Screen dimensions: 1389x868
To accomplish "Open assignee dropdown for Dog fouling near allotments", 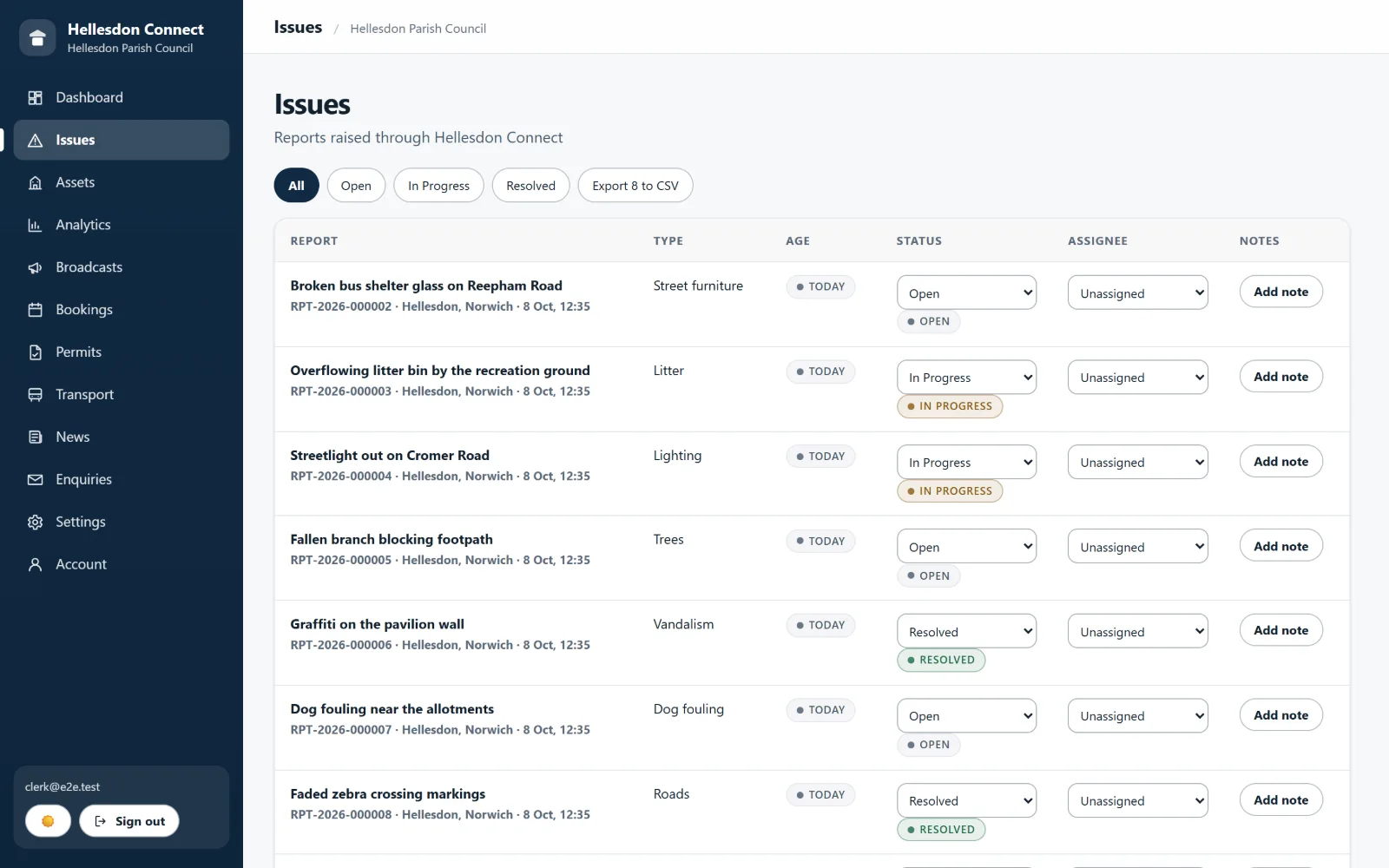I will point(1137,716).
